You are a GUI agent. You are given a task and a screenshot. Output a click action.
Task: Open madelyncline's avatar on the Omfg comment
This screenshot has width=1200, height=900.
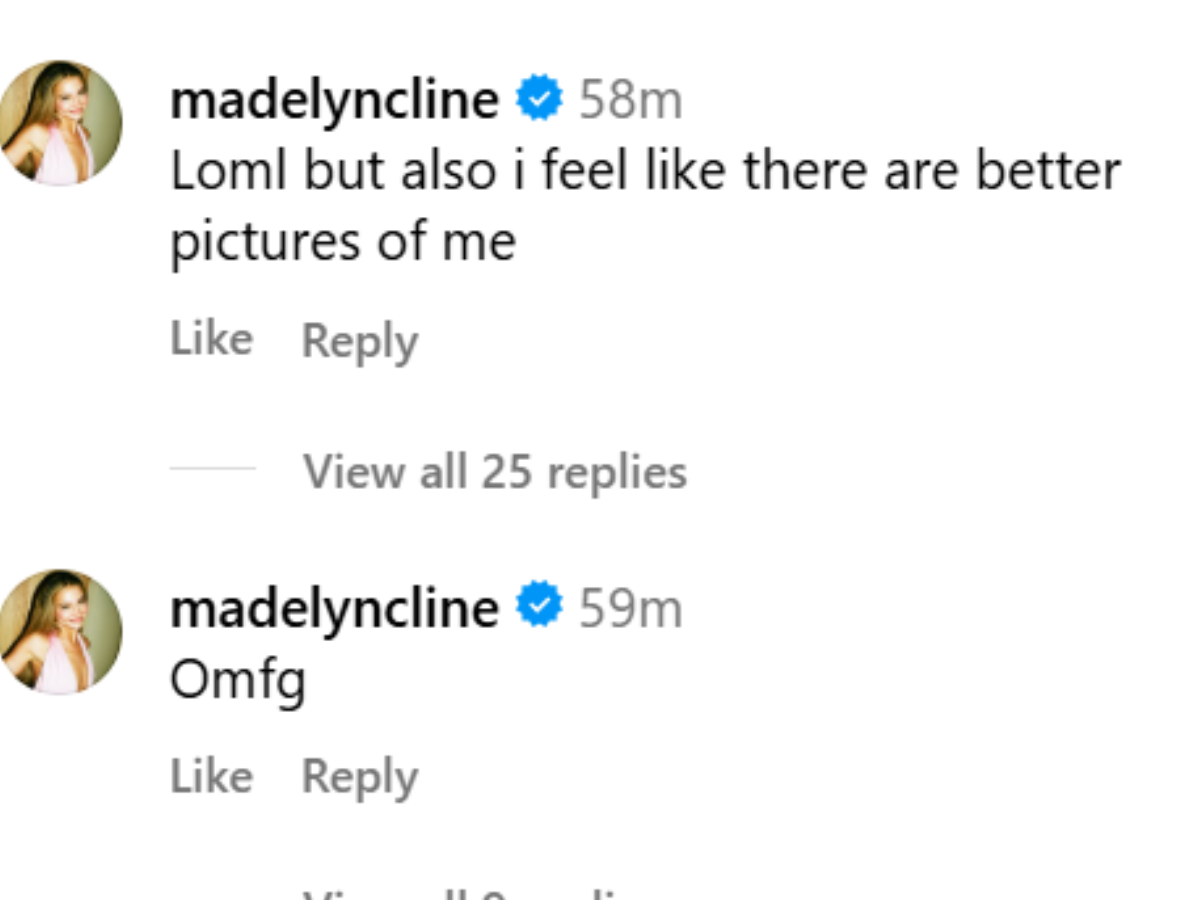pos(60,632)
